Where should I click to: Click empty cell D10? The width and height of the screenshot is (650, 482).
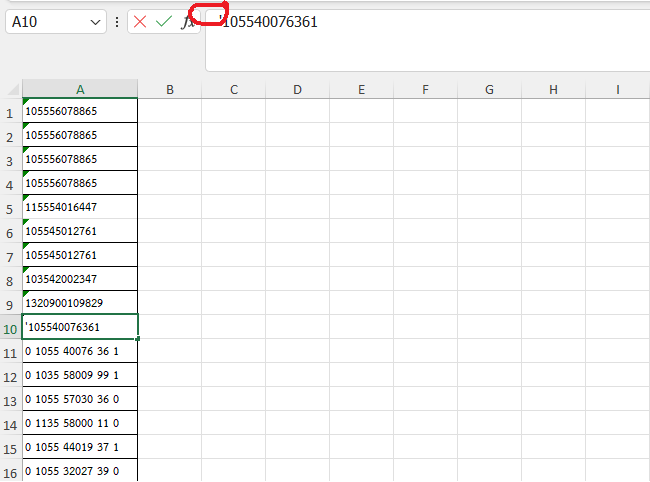pos(298,327)
